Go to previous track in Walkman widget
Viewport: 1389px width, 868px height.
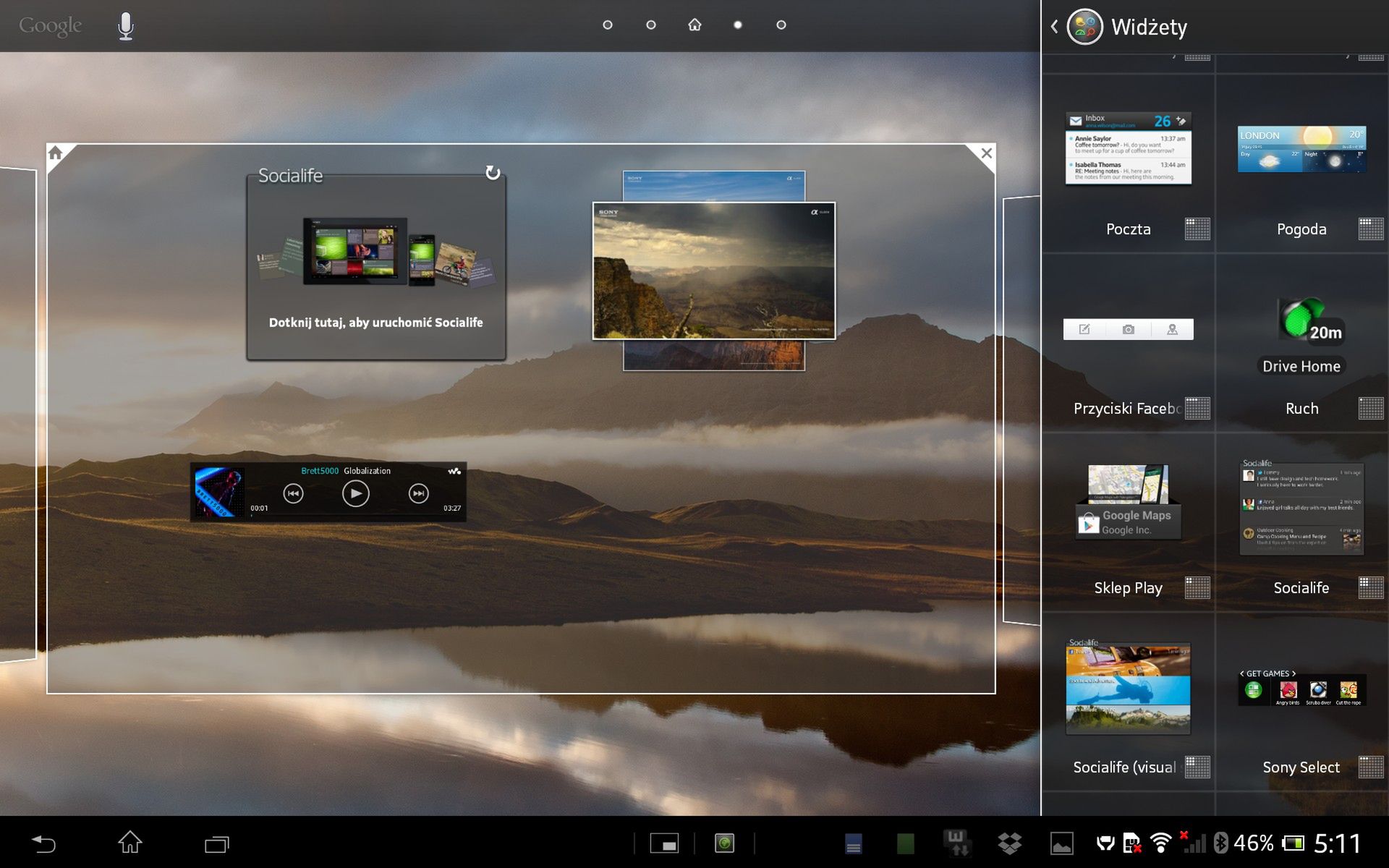pos(293,494)
